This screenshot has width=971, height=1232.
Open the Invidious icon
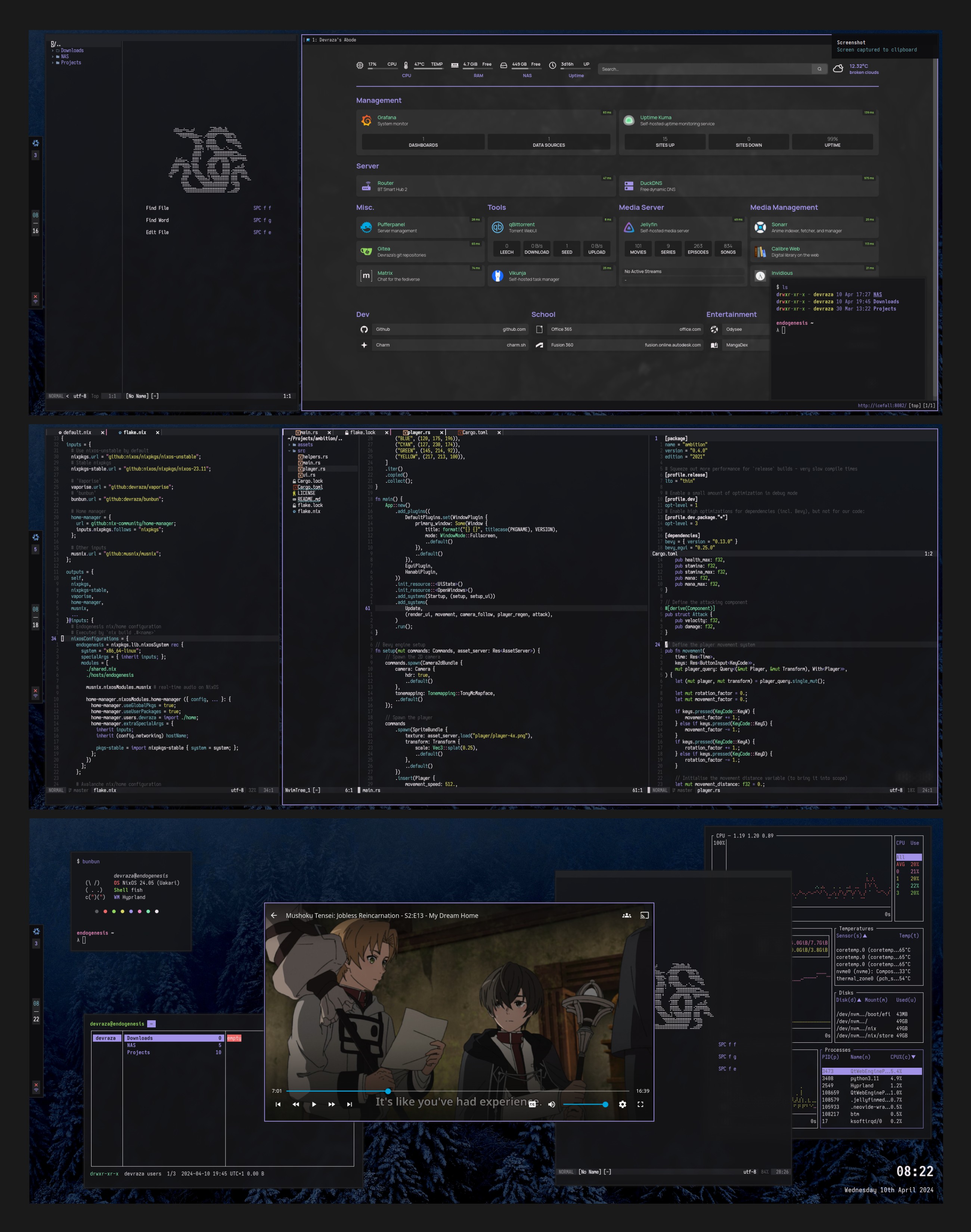coord(760,276)
